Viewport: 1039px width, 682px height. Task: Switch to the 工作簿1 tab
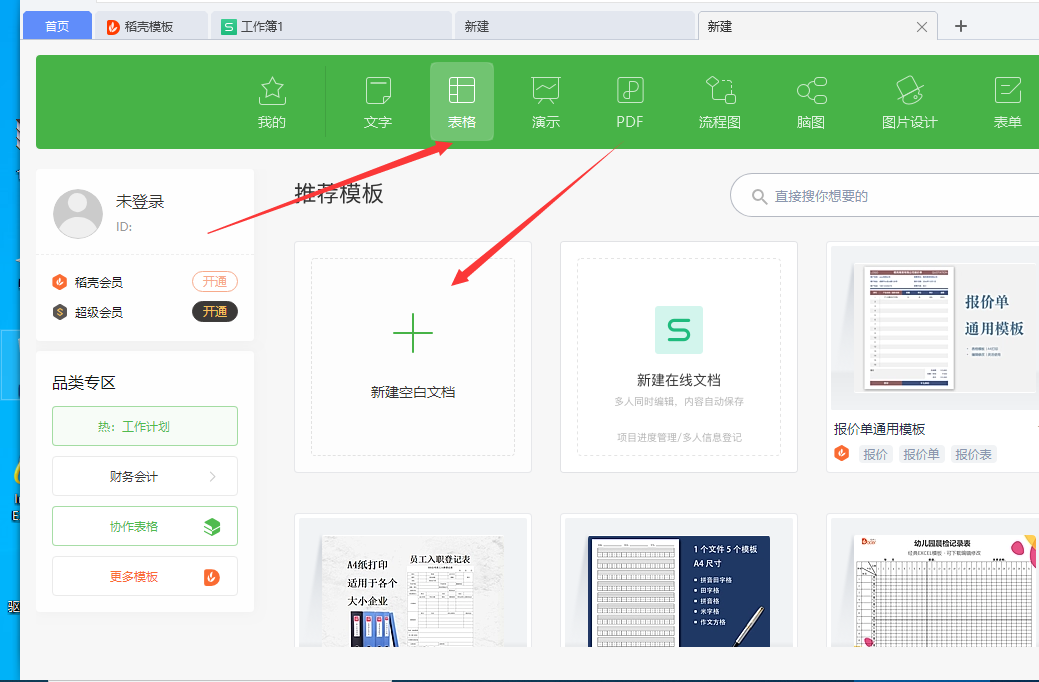pos(330,27)
